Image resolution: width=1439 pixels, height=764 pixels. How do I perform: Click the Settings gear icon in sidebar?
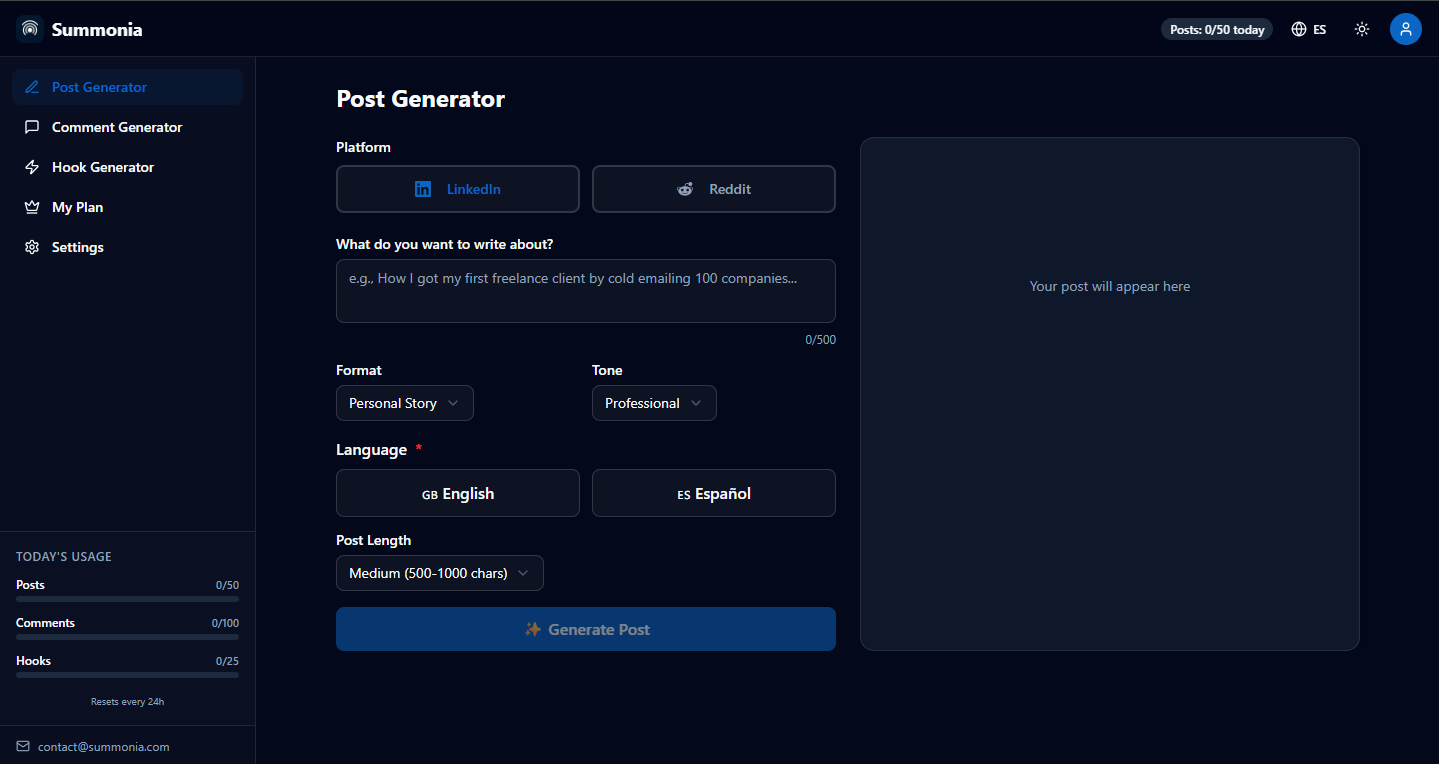[x=32, y=247]
